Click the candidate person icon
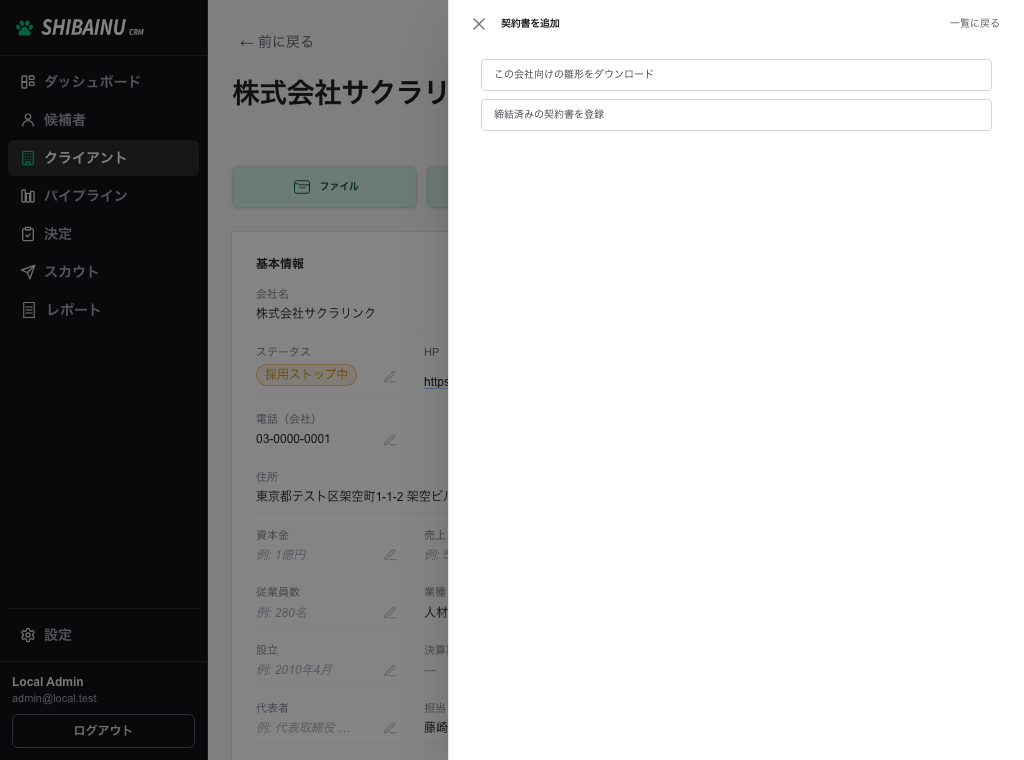 [x=27, y=120]
